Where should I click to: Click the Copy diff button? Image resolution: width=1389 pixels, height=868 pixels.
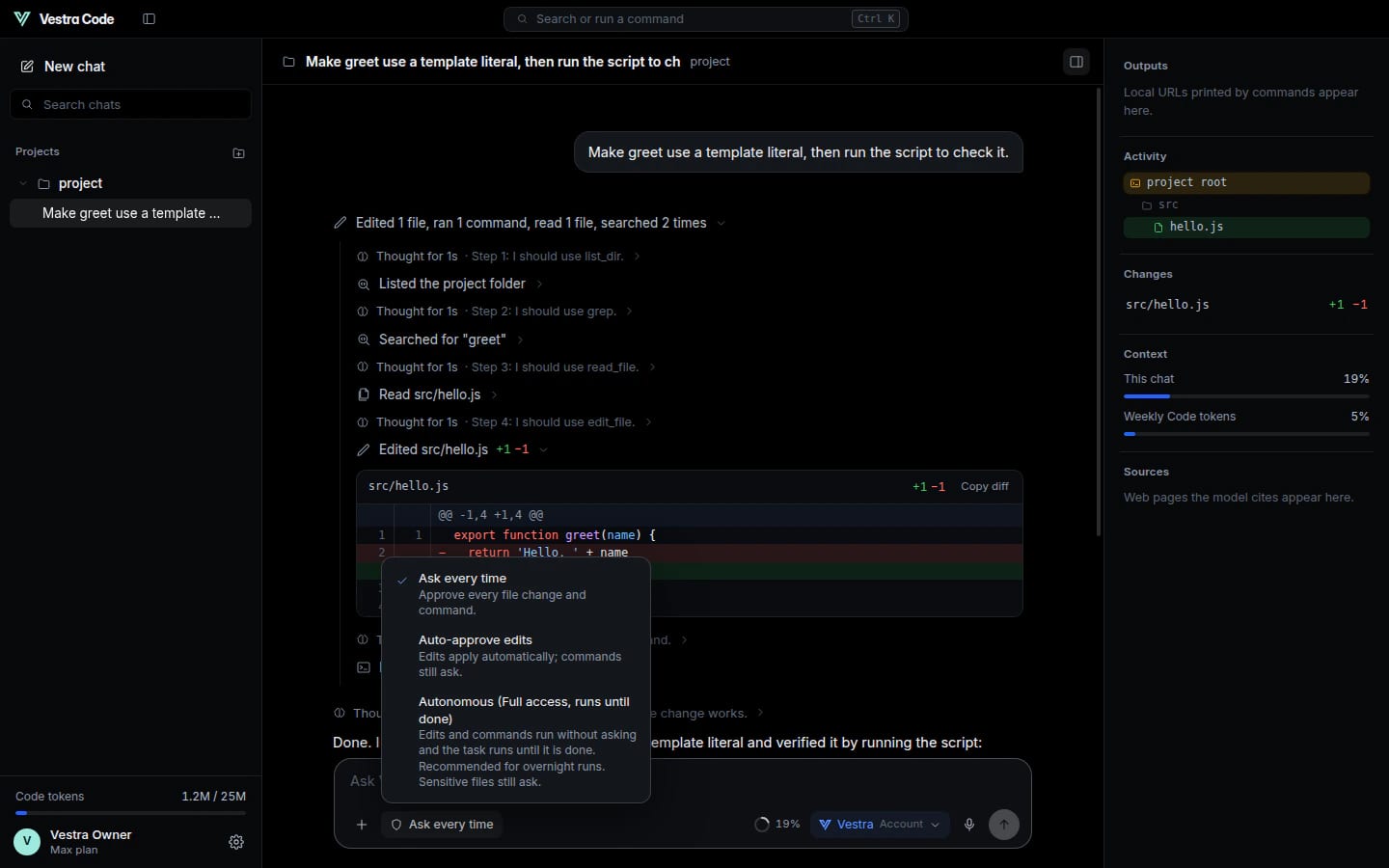985,486
